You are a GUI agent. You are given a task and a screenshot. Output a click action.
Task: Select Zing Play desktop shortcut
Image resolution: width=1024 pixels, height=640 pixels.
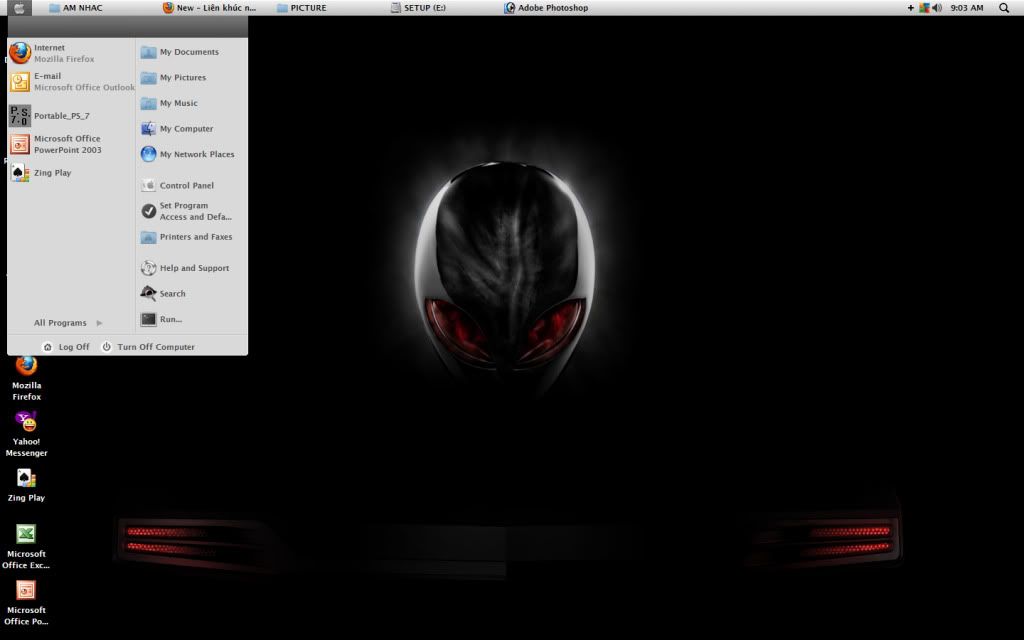(x=26, y=485)
